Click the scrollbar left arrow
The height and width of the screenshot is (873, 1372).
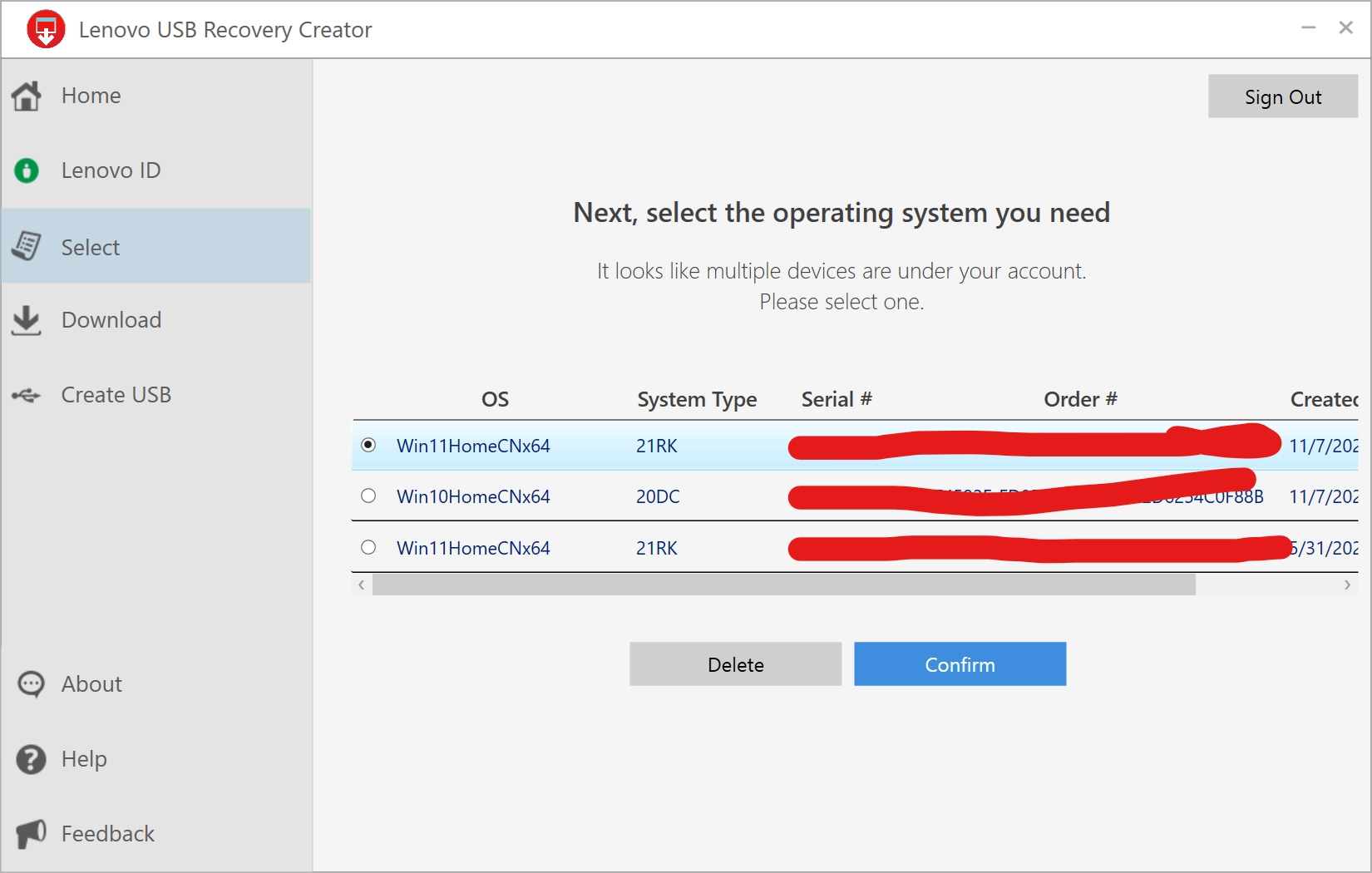point(361,585)
